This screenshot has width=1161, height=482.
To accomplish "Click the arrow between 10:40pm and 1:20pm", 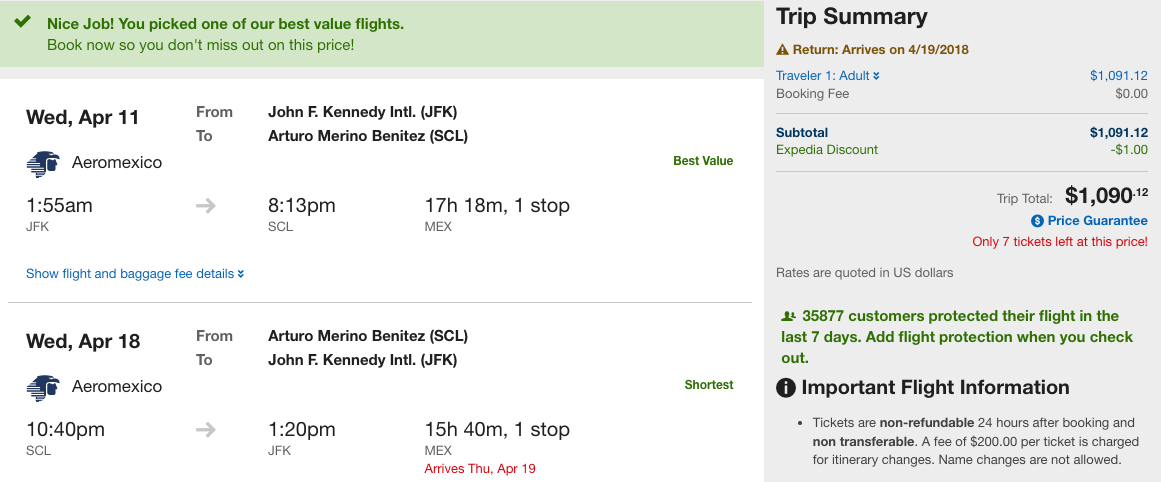I will (206, 430).
